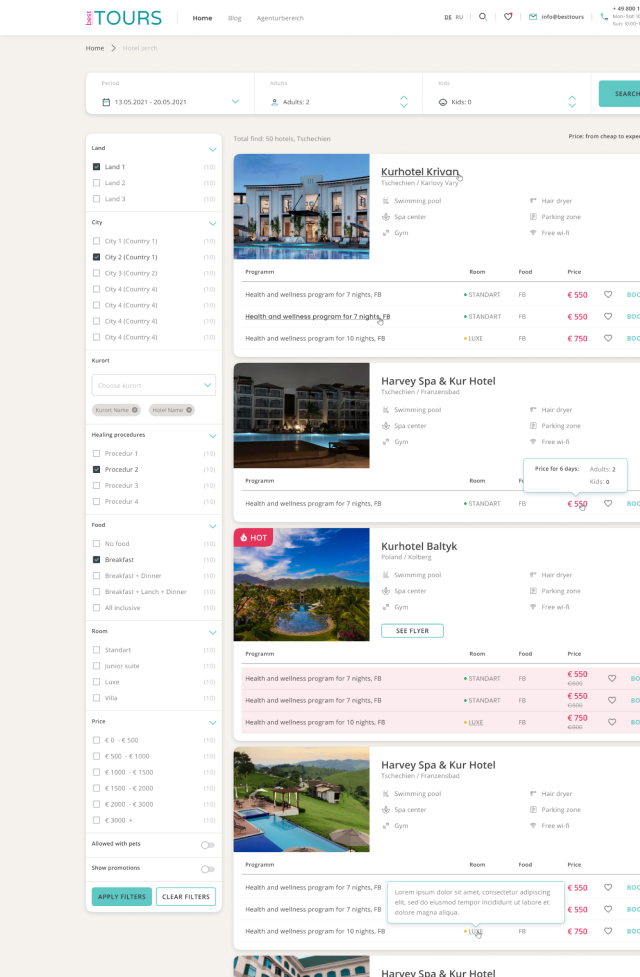640x977 pixels.
Task: Turn on Show promotions toggle
Action: [207, 869]
